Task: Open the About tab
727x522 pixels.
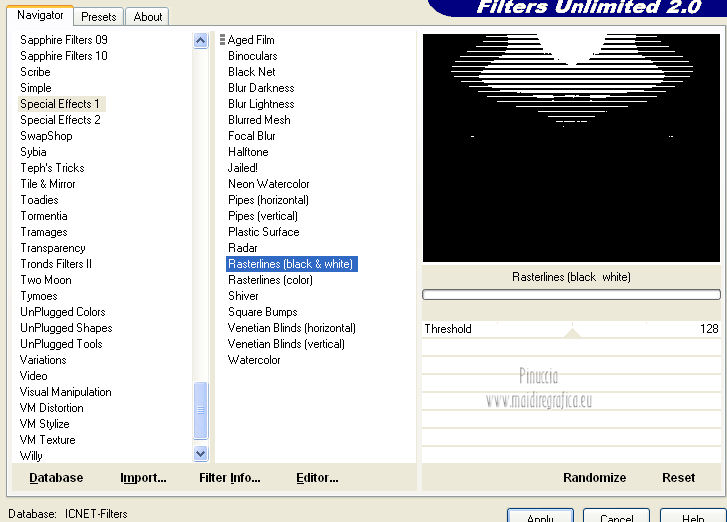Action: [x=147, y=17]
